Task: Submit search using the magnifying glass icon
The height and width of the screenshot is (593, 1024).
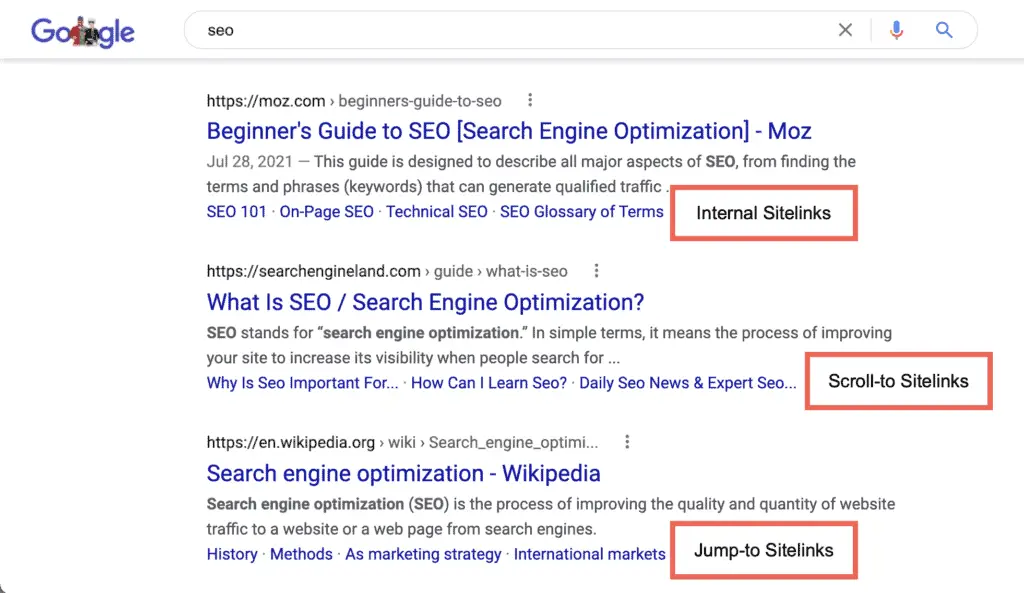Action: coord(944,30)
